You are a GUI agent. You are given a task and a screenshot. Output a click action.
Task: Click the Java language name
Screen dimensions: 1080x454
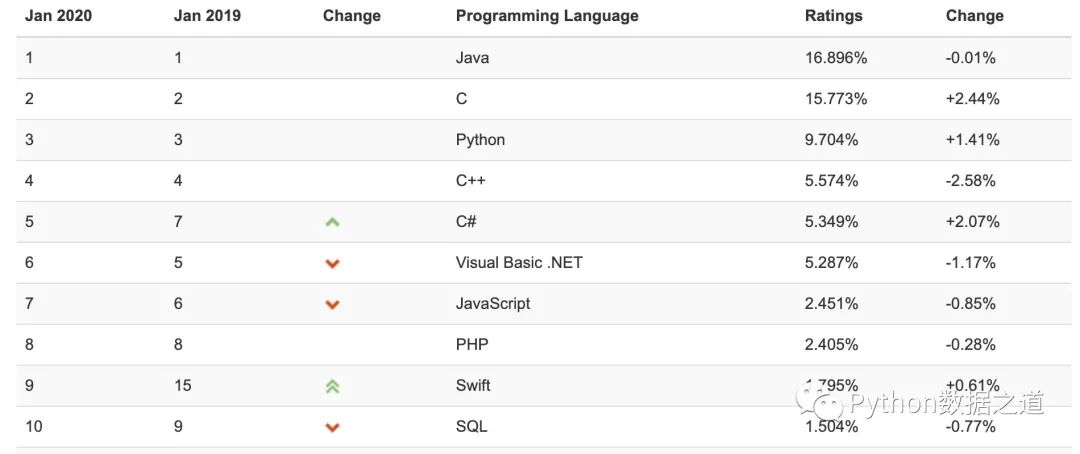pyautogui.click(x=472, y=58)
